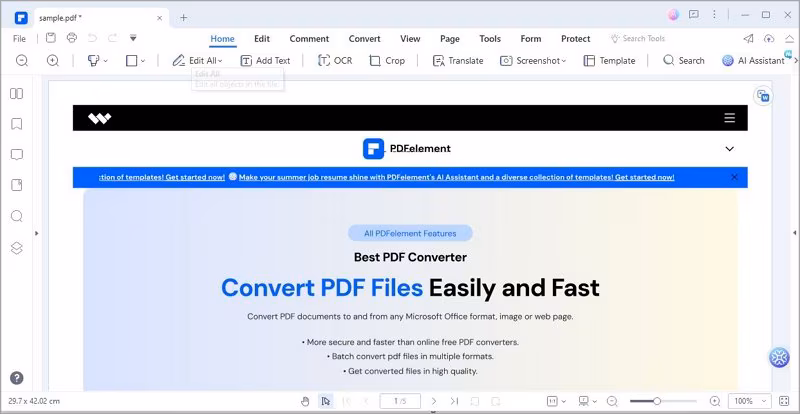Click the Save icon in quick toolbar

click(51, 38)
